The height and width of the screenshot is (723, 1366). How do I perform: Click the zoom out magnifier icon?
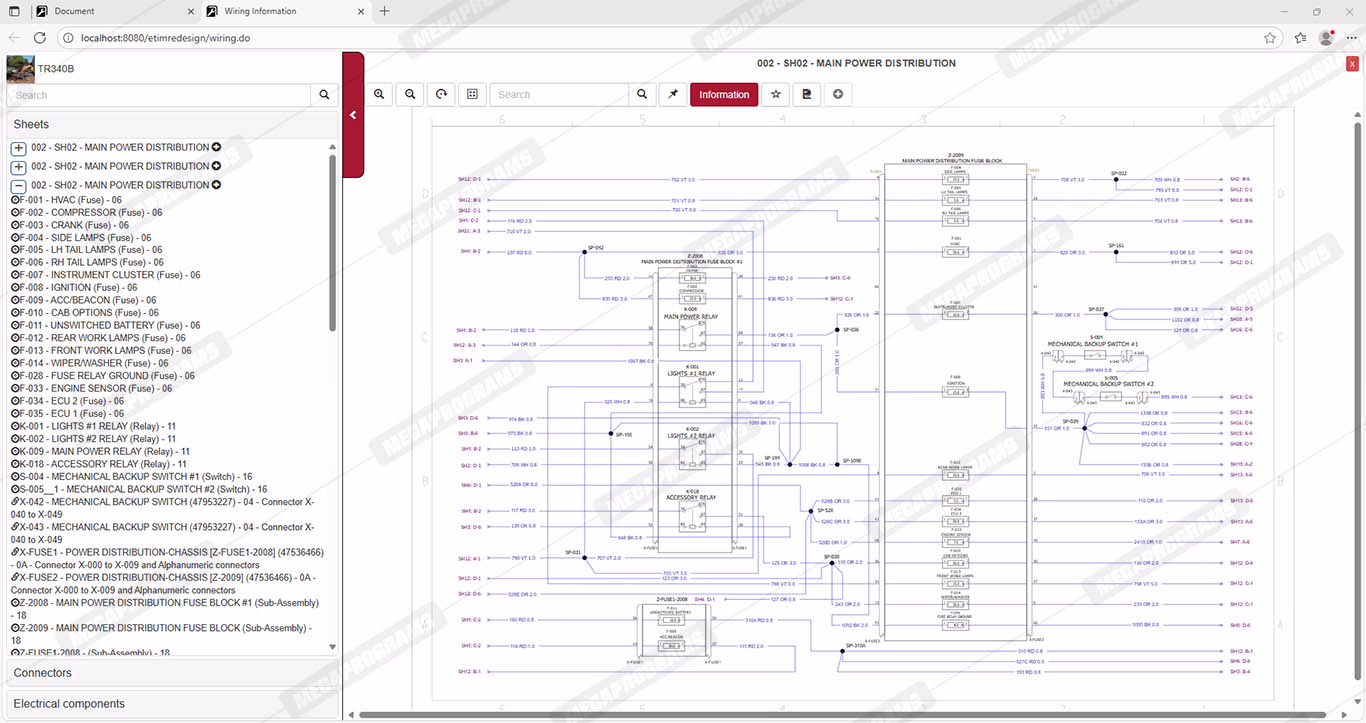point(410,94)
